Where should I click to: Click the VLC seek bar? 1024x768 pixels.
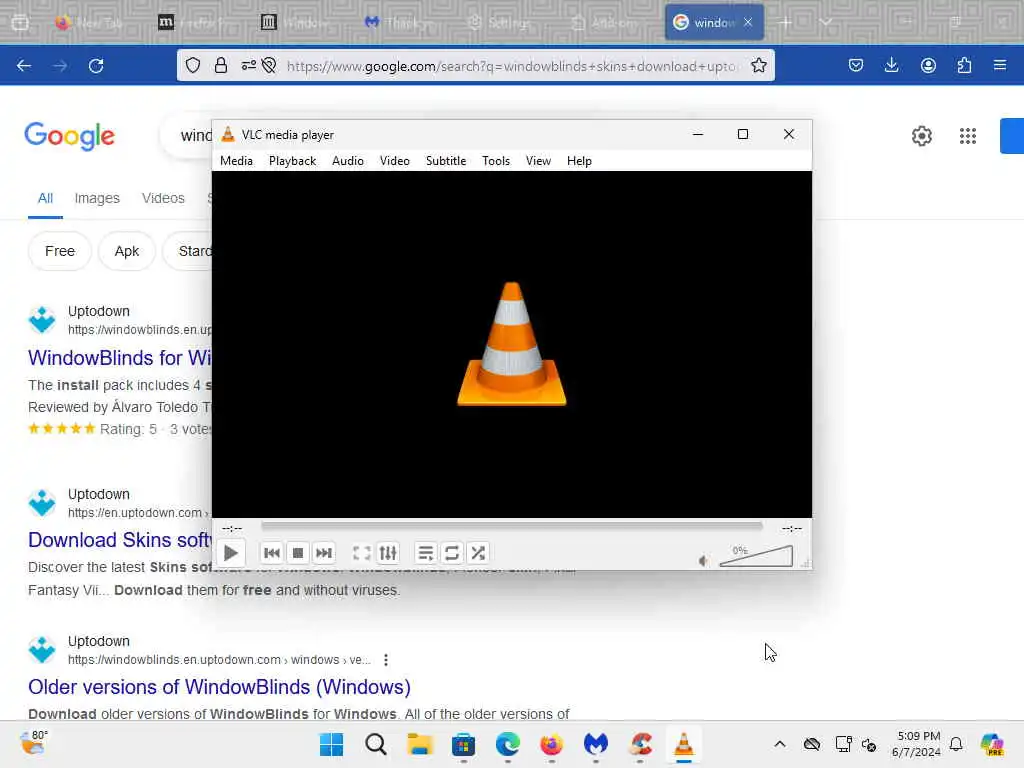[511, 526]
